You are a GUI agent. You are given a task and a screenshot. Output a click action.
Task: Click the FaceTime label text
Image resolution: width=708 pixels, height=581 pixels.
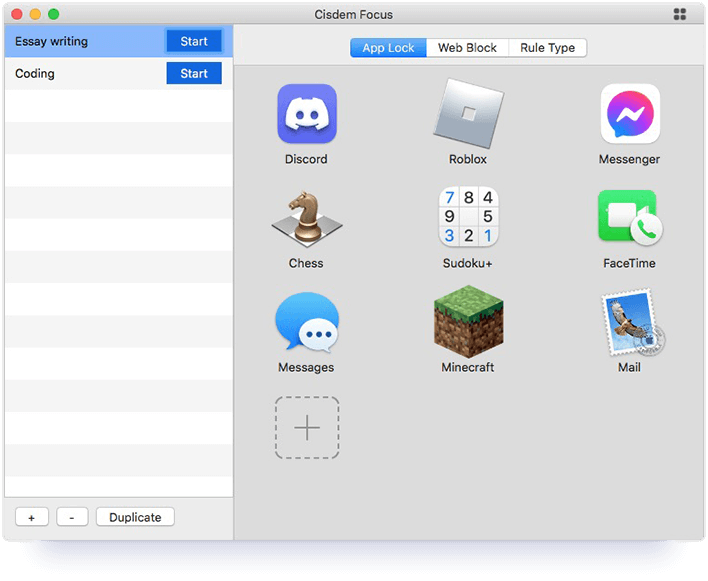(x=629, y=264)
